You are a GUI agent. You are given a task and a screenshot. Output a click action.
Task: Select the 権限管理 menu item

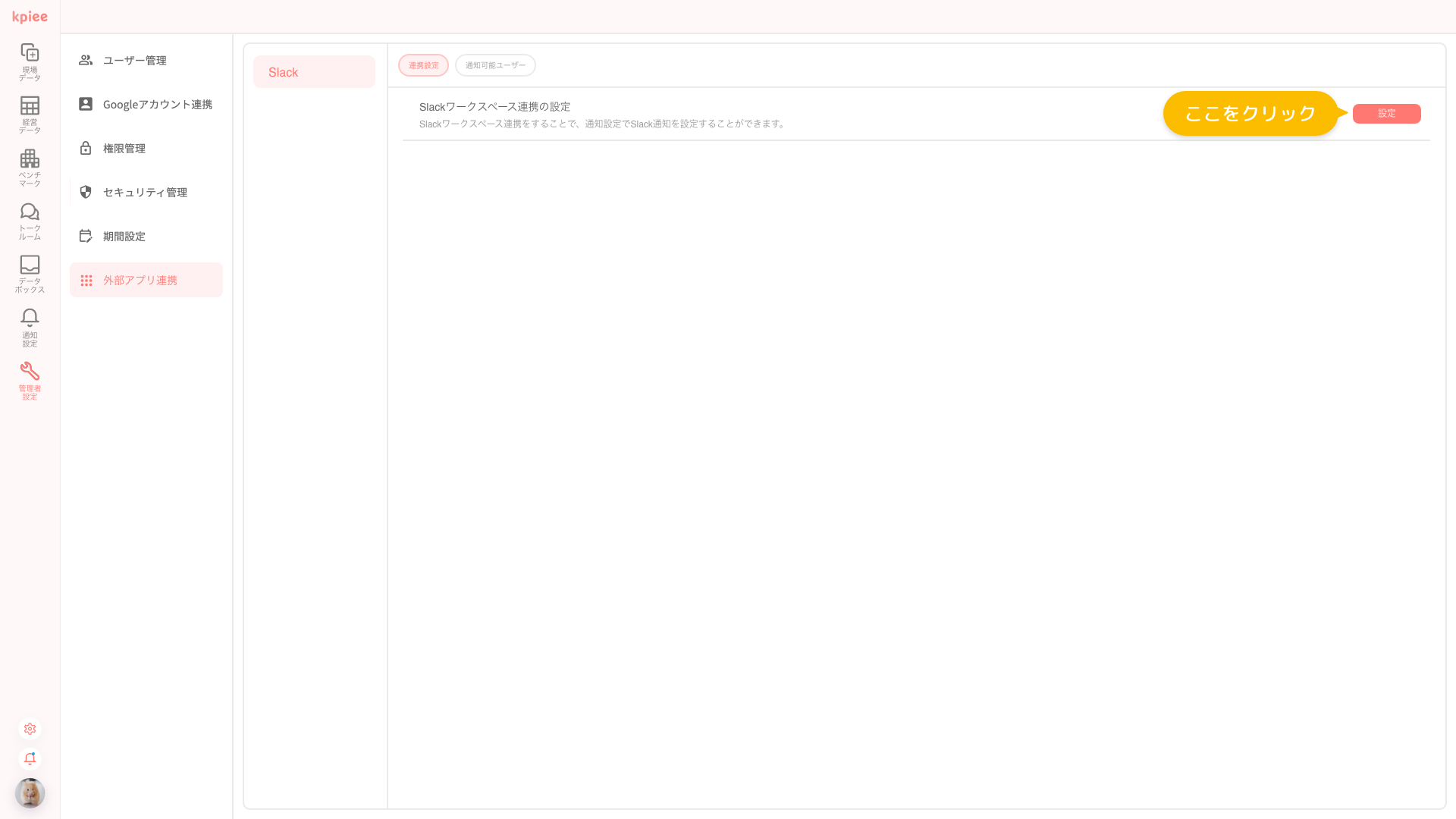[x=124, y=149]
